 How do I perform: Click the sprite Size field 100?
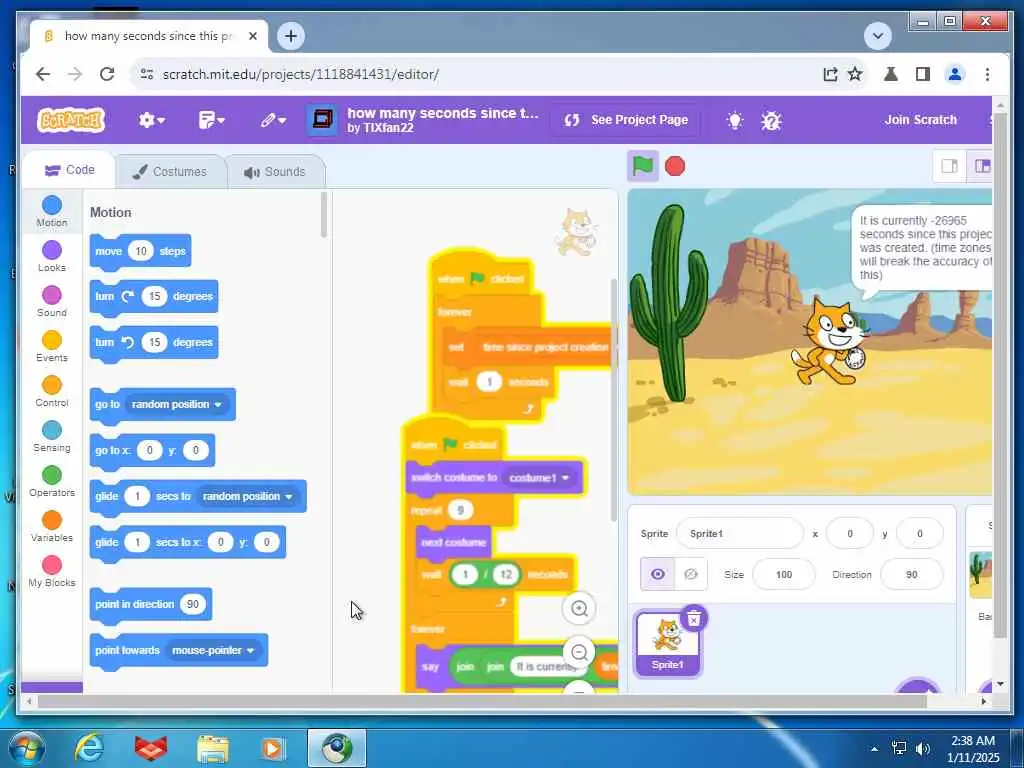click(x=784, y=575)
